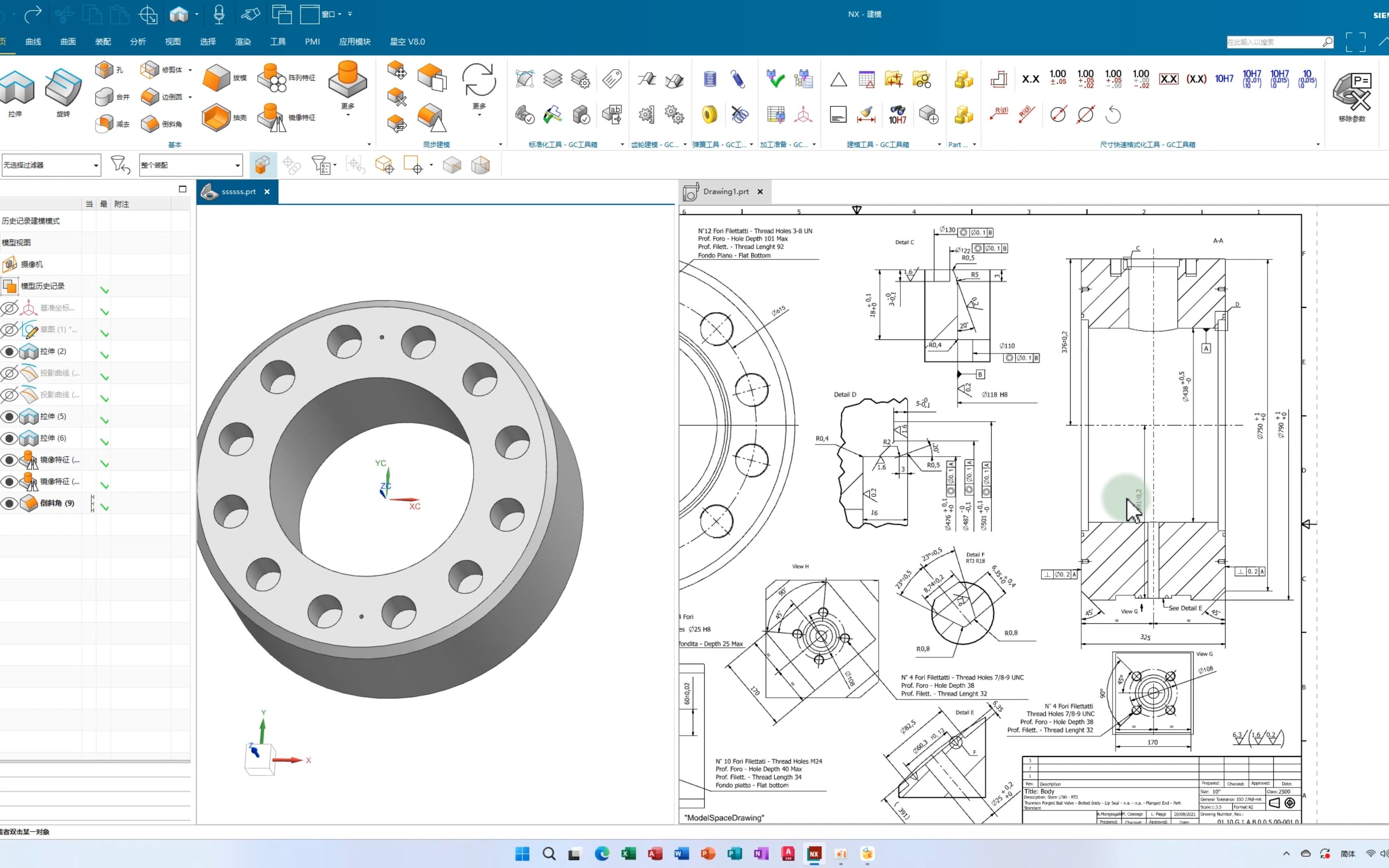This screenshot has height=868, width=1389.
Task: Close the ssssss.prt tab
Action: tap(267, 192)
